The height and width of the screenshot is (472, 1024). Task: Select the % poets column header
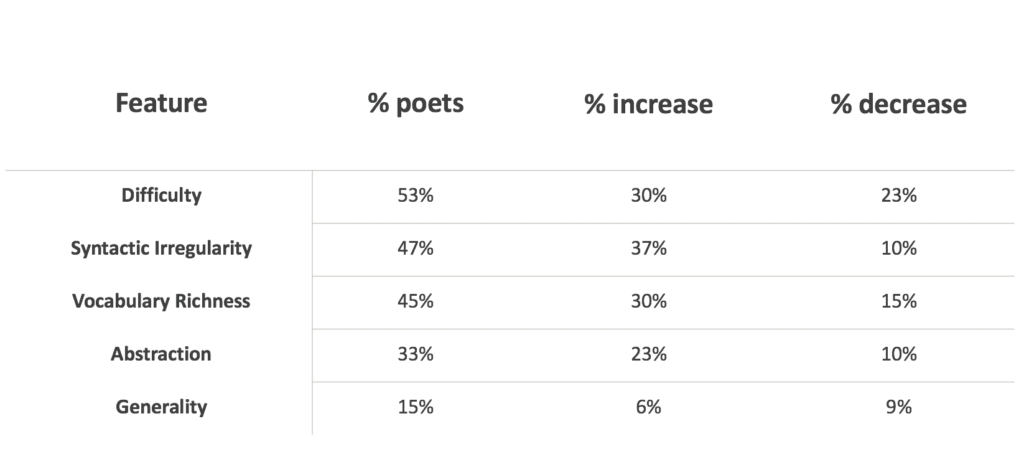pos(416,104)
